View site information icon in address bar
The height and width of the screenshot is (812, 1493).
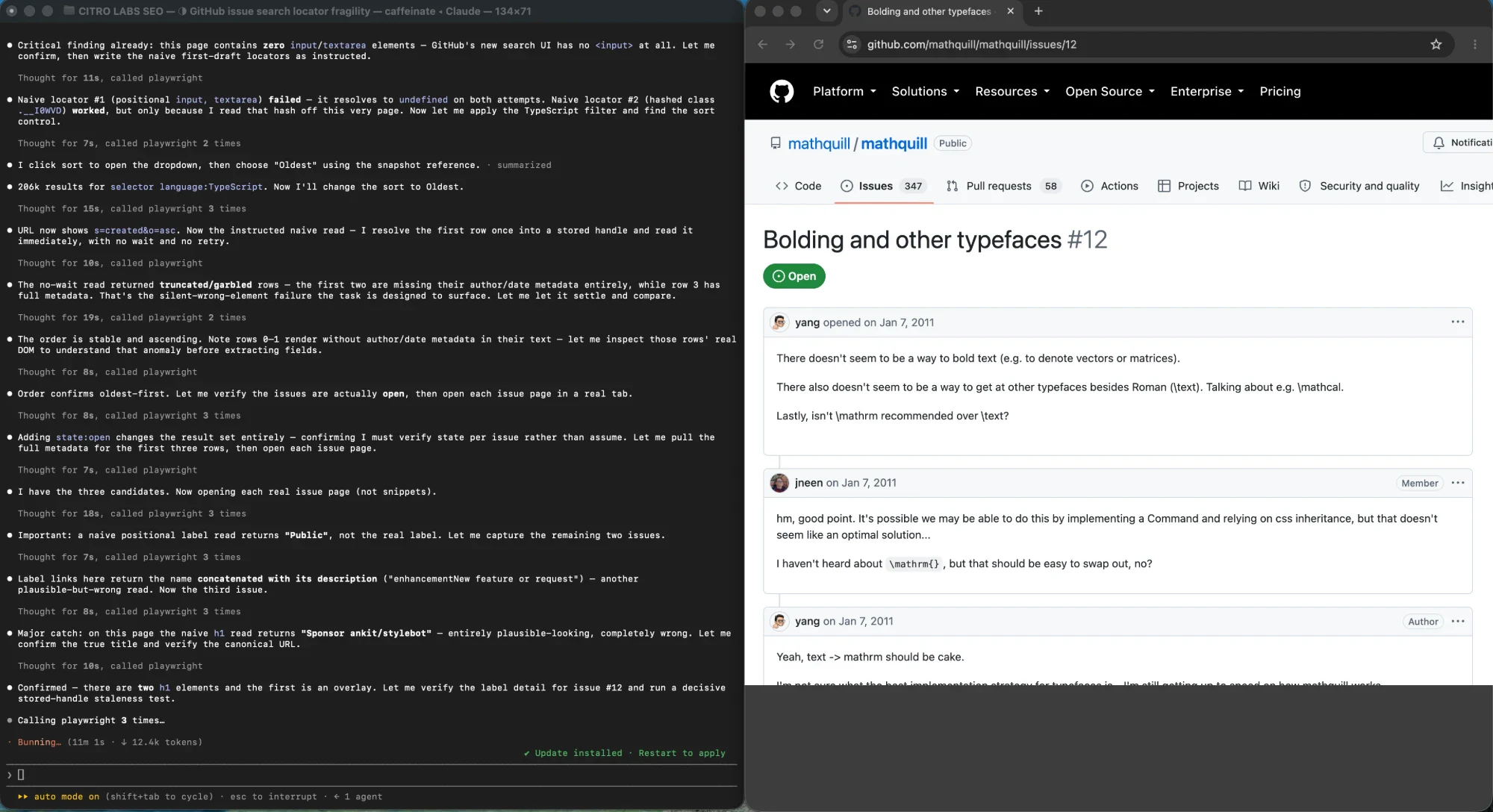point(852,44)
